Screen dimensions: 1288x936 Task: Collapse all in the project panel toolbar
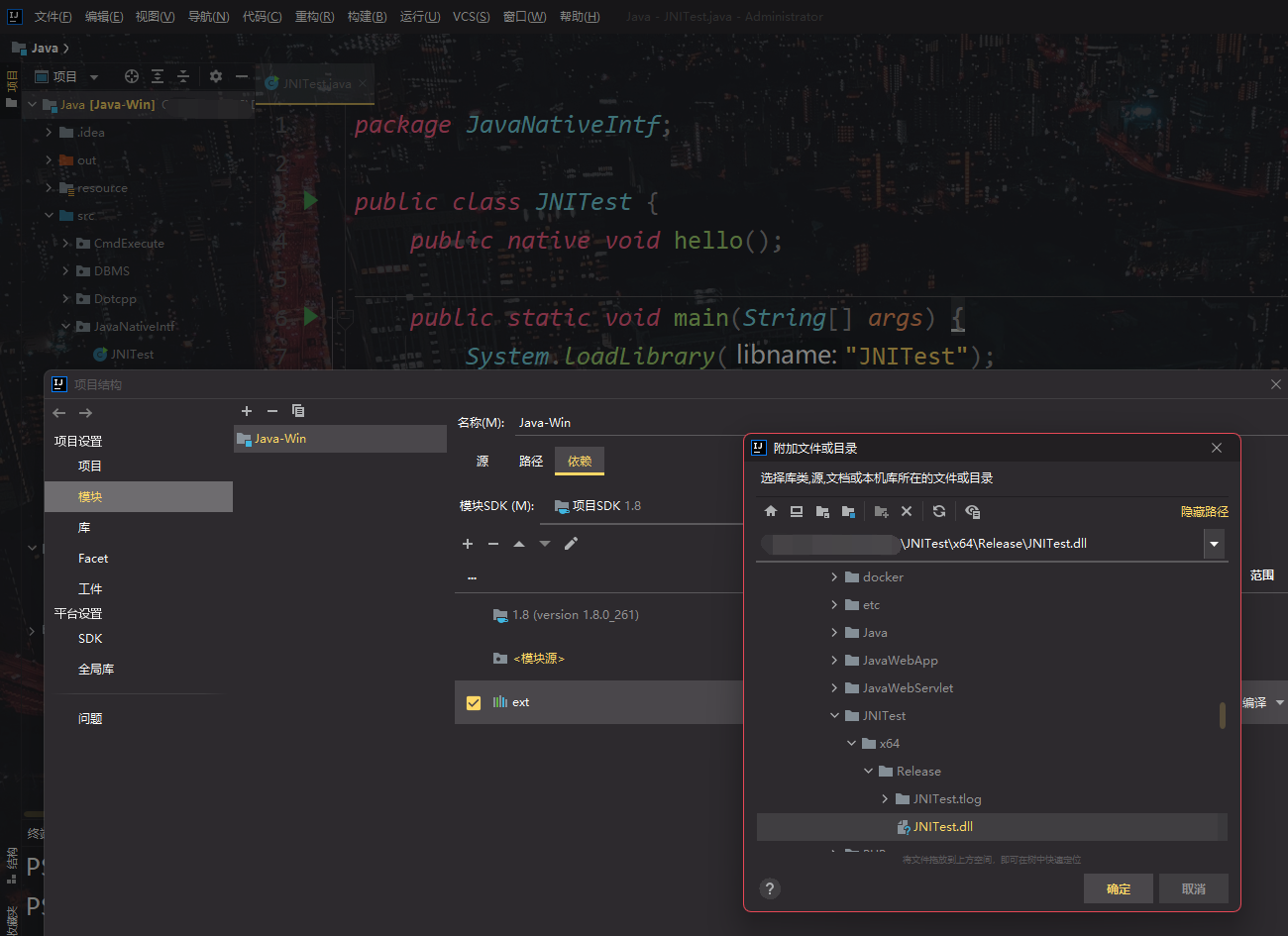(183, 76)
